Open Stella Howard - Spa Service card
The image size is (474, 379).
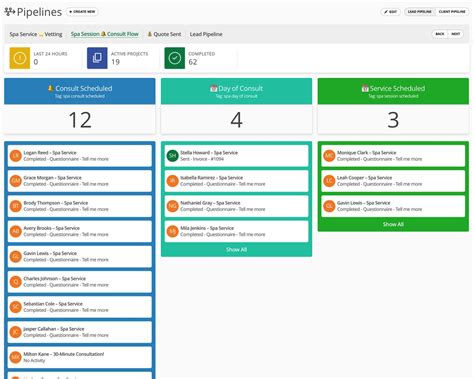coord(236,156)
